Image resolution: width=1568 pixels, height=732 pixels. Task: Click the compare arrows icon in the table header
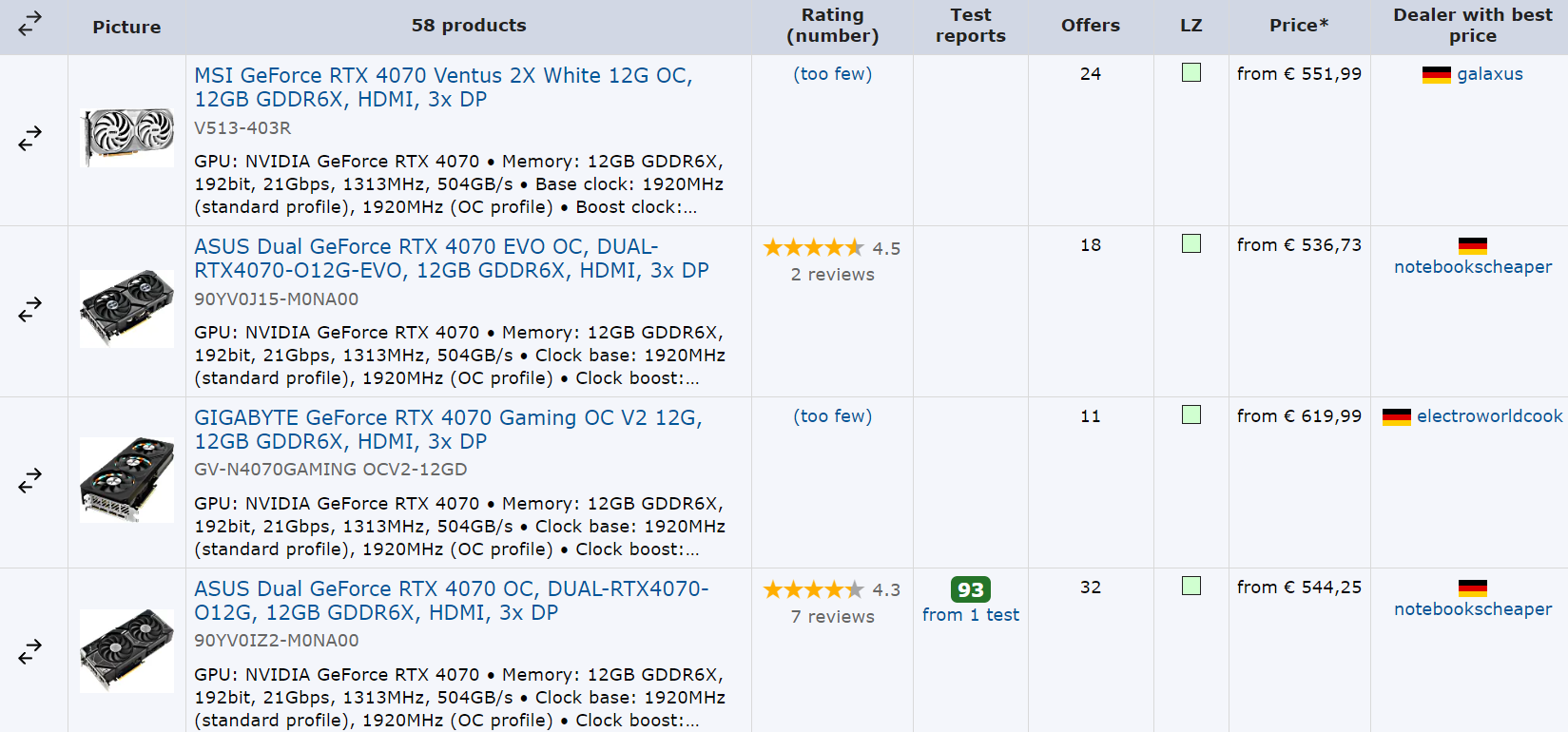tap(30, 23)
